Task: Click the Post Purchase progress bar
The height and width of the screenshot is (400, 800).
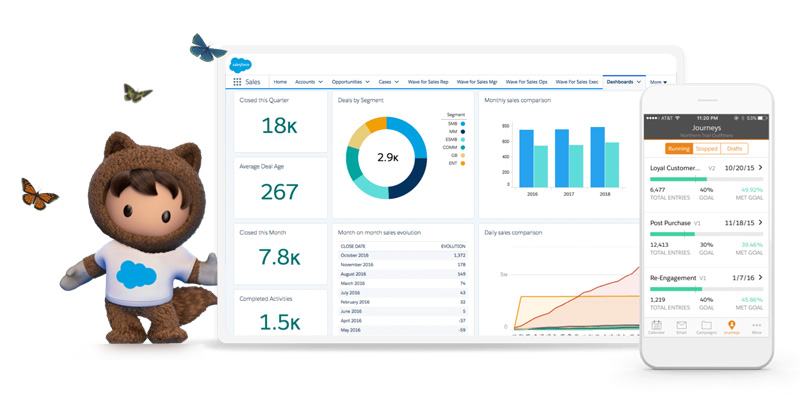Action: point(707,234)
